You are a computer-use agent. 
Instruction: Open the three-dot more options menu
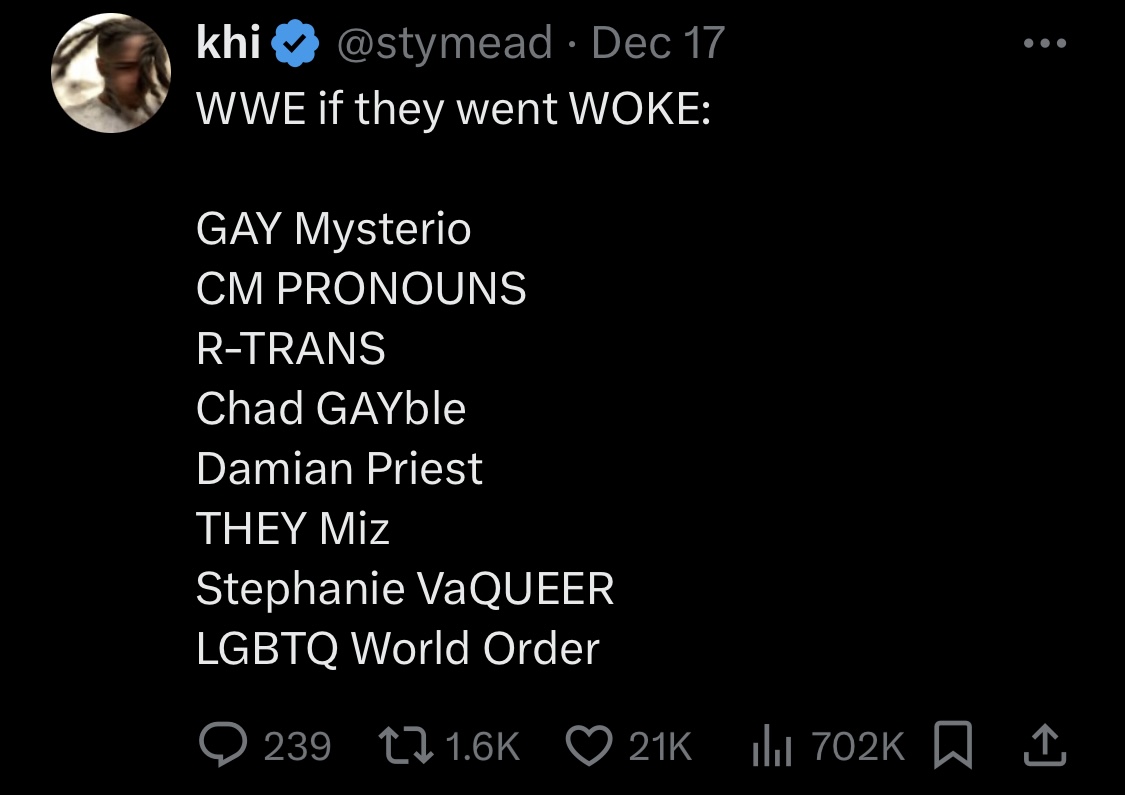coord(1045,45)
